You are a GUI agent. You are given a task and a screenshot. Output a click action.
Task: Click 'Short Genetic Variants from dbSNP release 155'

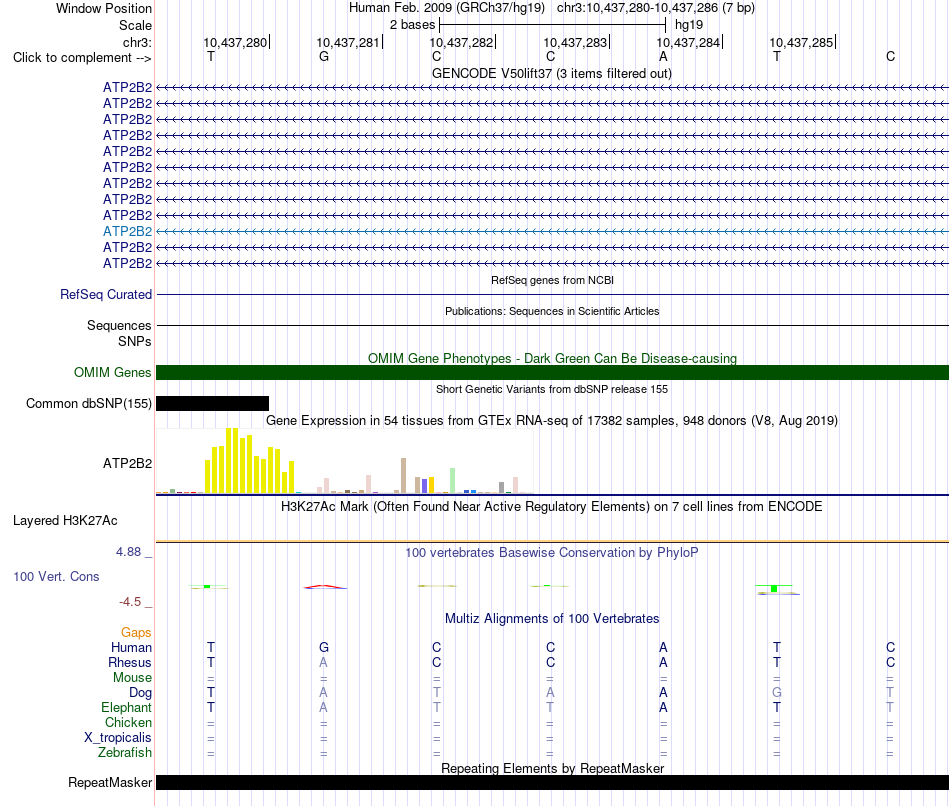pos(552,389)
